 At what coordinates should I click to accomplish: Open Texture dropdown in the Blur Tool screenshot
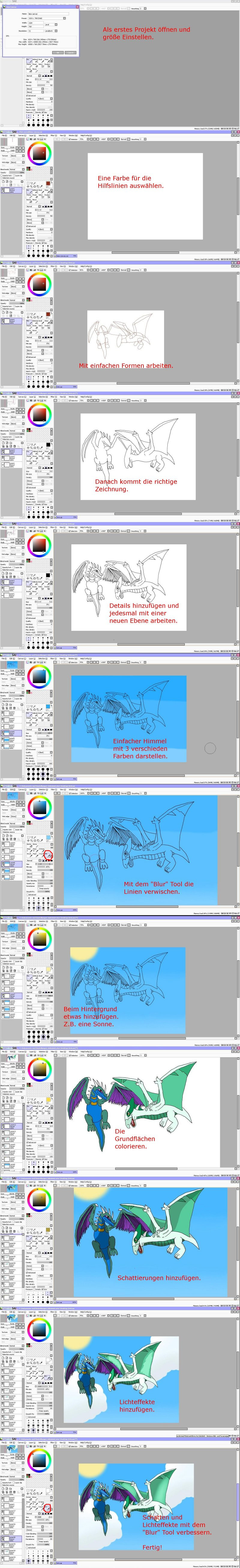coord(18,810)
